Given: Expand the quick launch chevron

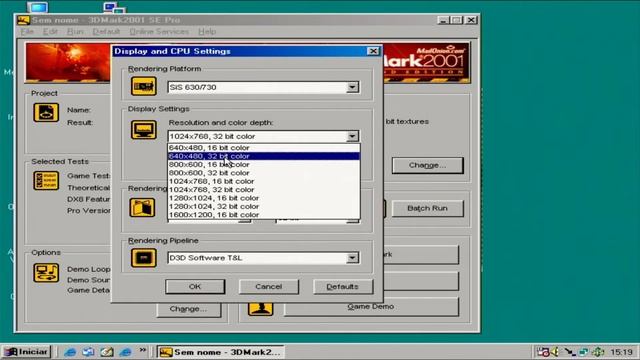Looking at the screenshot, I should click(142, 350).
